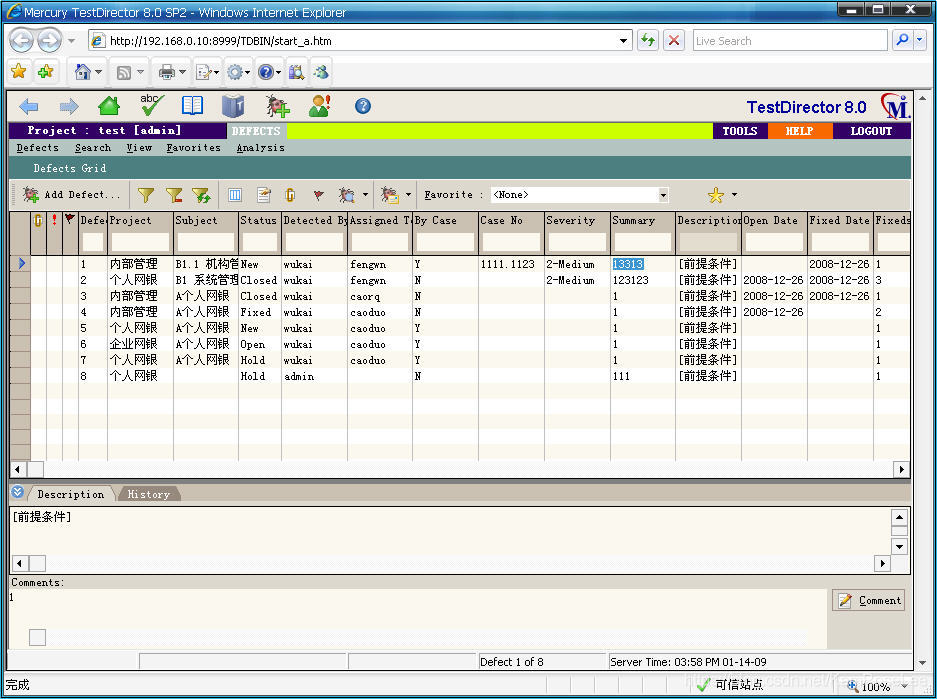This screenshot has height=699, width=937.
Task: Open the Search menu
Action: (93, 148)
